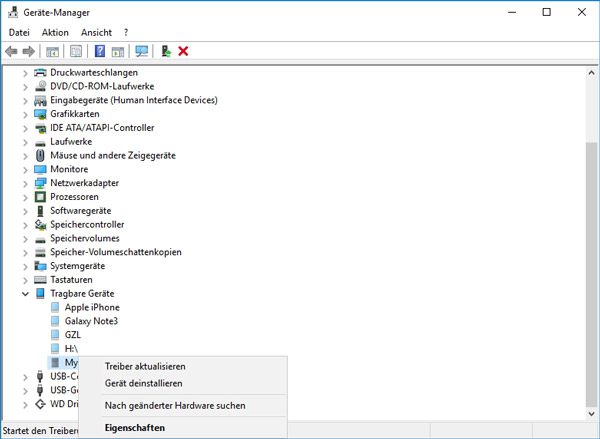This screenshot has width=600, height=439.
Task: Select the Apple iPhone device
Action: click(x=91, y=307)
